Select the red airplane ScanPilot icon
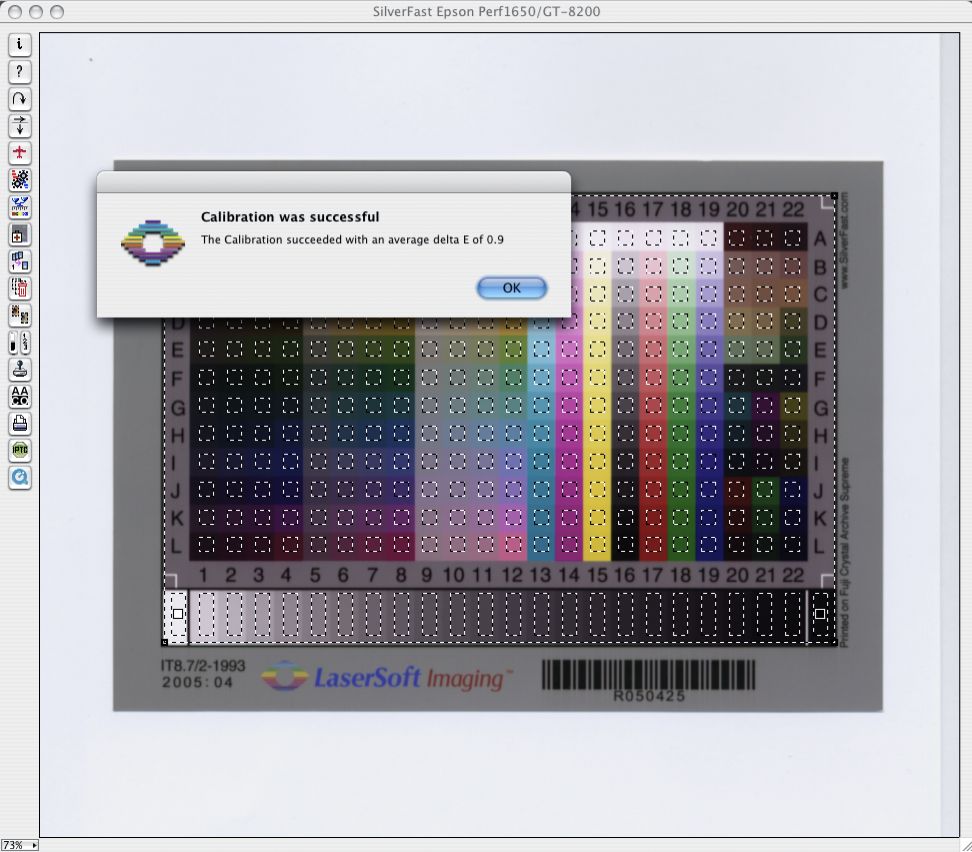This screenshot has width=972, height=852. click(x=19, y=153)
